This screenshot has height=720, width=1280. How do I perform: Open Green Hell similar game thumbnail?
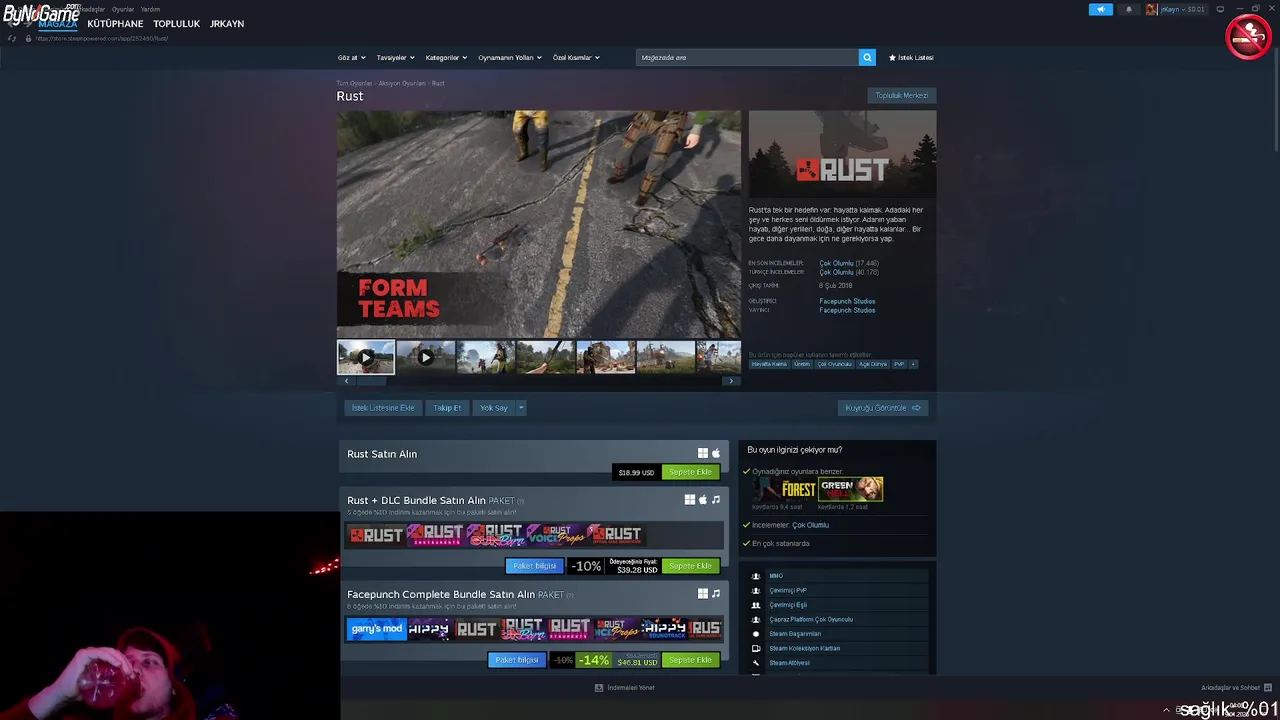coord(850,489)
